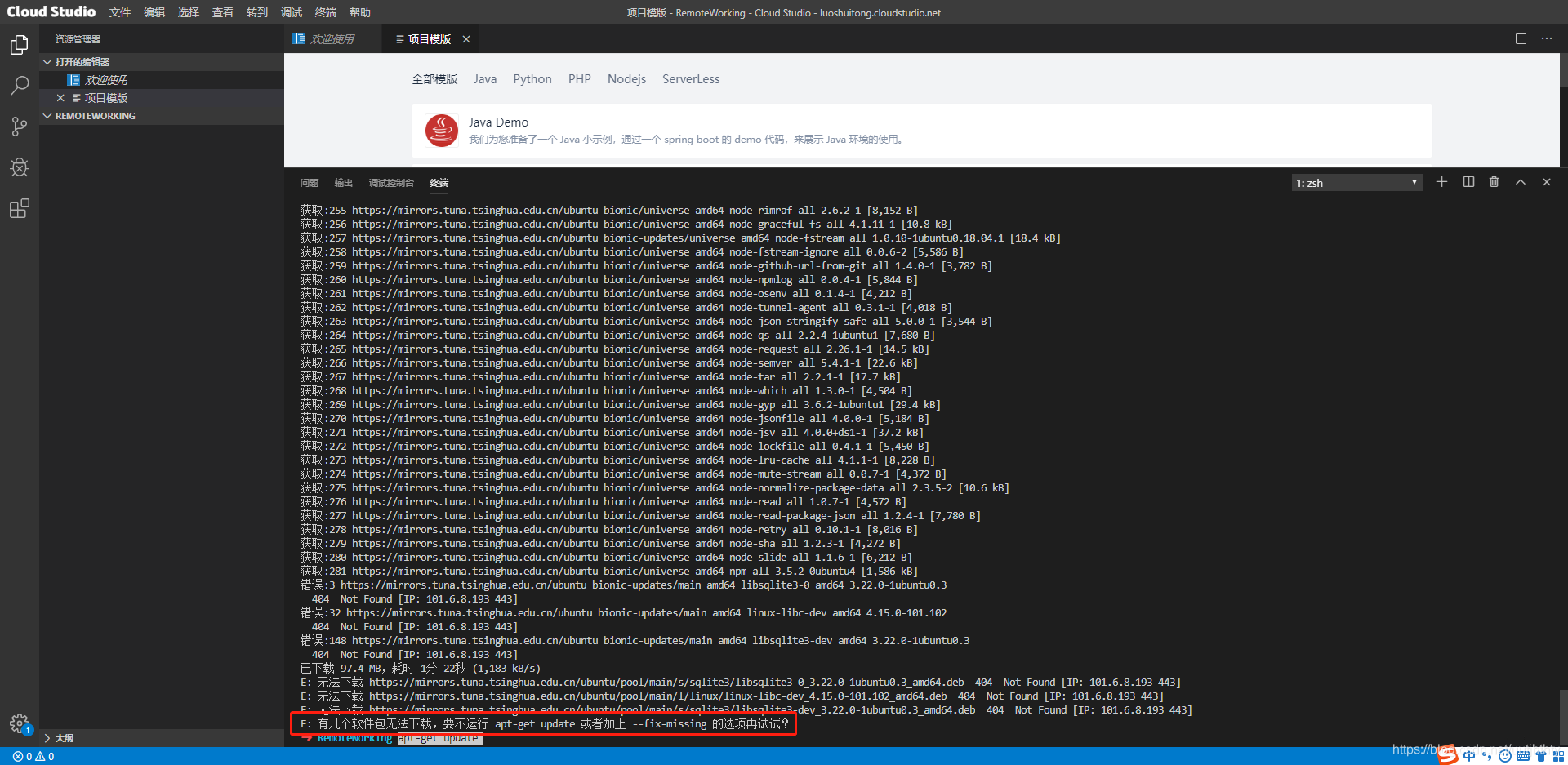Screen dimensions: 1568x765
Task: Click the Sogou input method S icon
Action: click(1448, 755)
